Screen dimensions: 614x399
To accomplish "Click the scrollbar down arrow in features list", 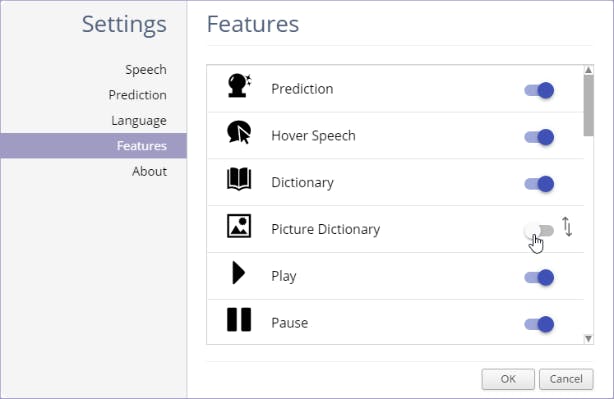I will tap(588, 339).
